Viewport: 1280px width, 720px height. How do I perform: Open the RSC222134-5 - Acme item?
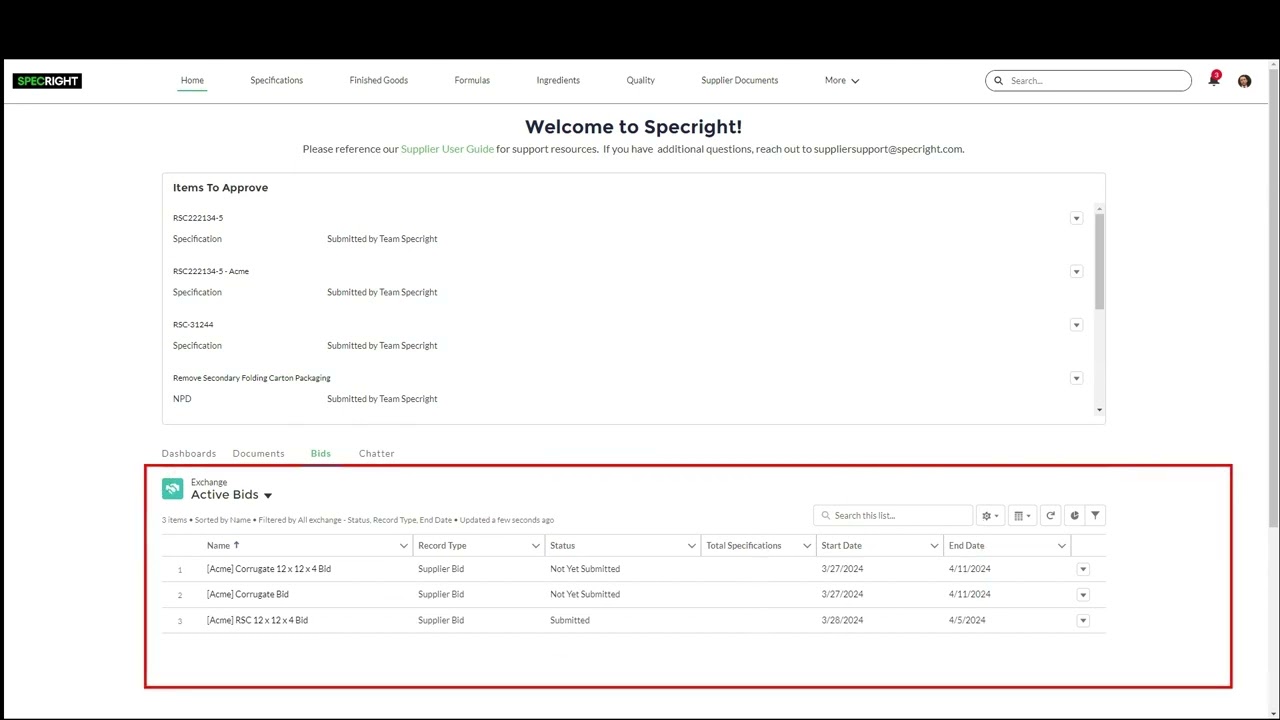[x=211, y=272]
